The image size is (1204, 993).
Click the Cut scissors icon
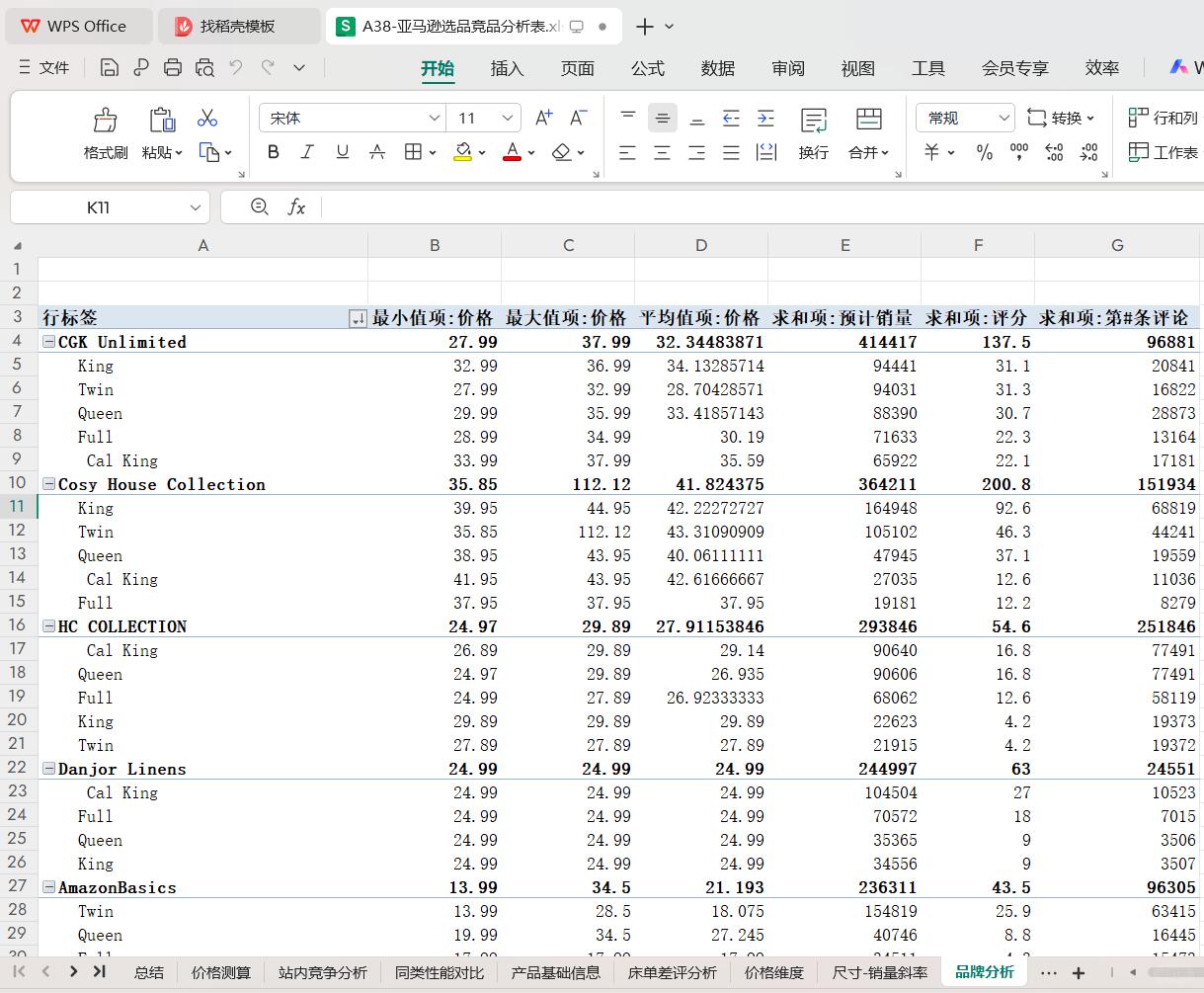click(206, 118)
